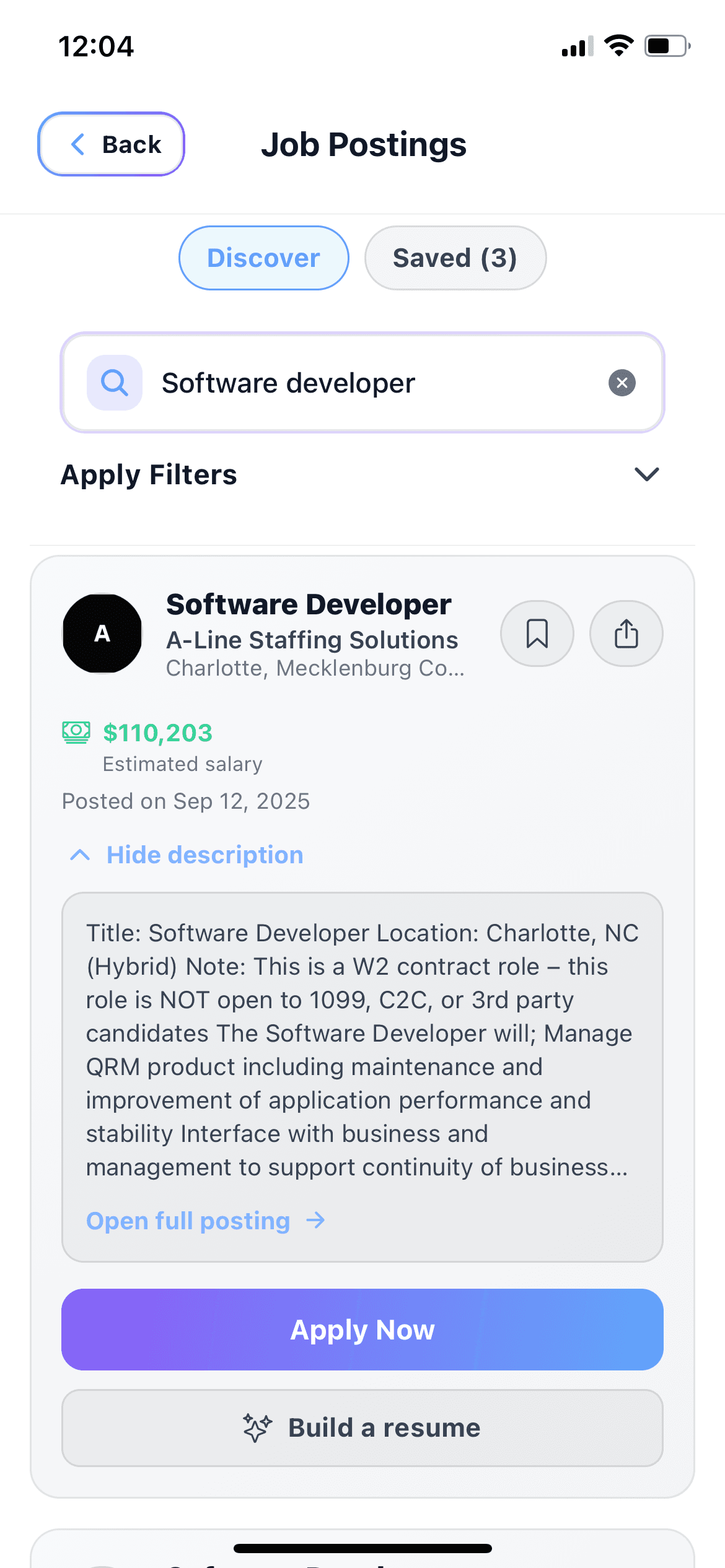
Task: Clear the search field text
Action: [x=622, y=383]
